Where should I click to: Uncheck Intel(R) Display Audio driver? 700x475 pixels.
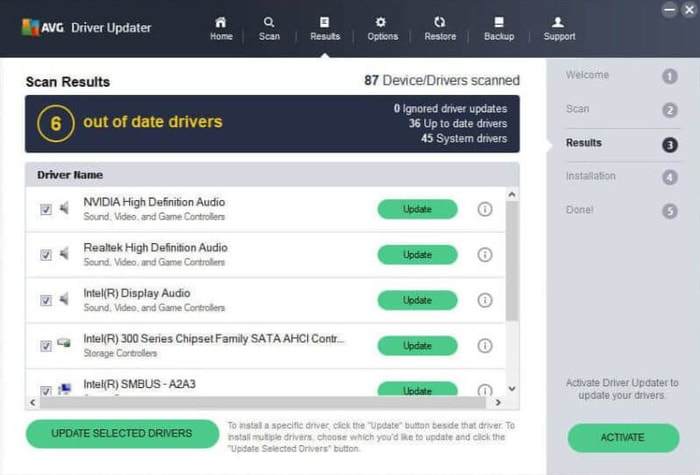pyautogui.click(x=46, y=300)
